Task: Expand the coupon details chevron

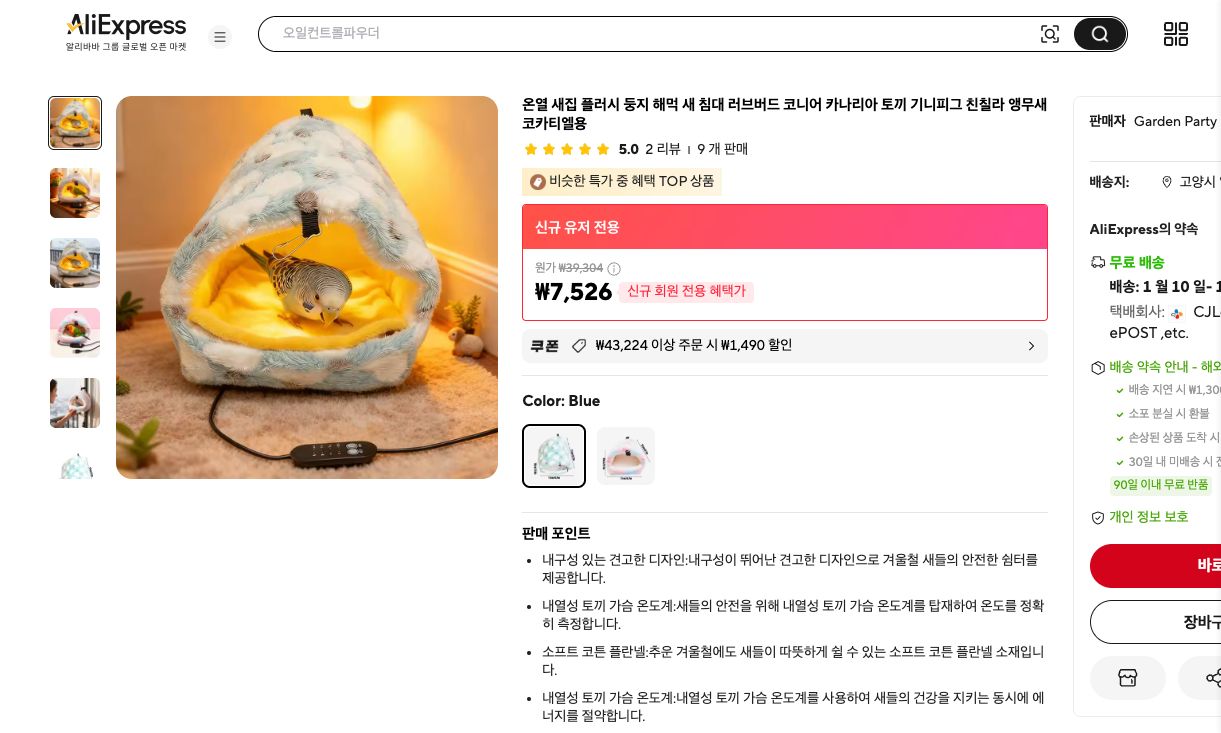Action: coord(1031,346)
